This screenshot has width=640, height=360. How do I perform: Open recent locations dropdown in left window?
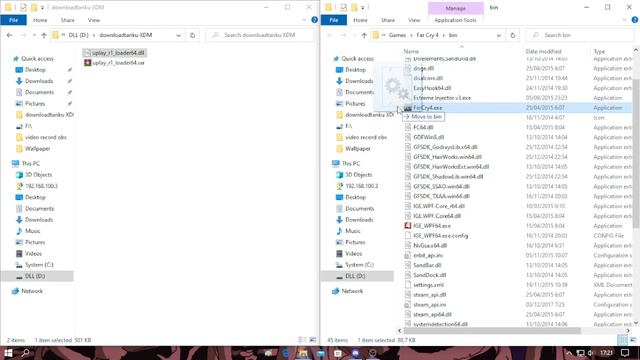coord(34,36)
